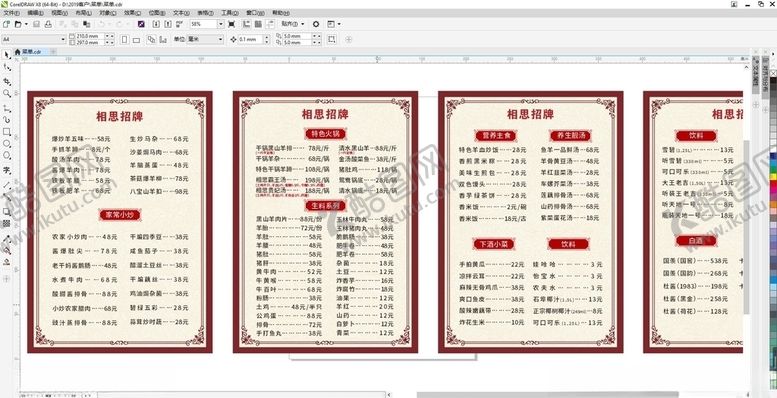Select the Pick tool

[6, 54]
